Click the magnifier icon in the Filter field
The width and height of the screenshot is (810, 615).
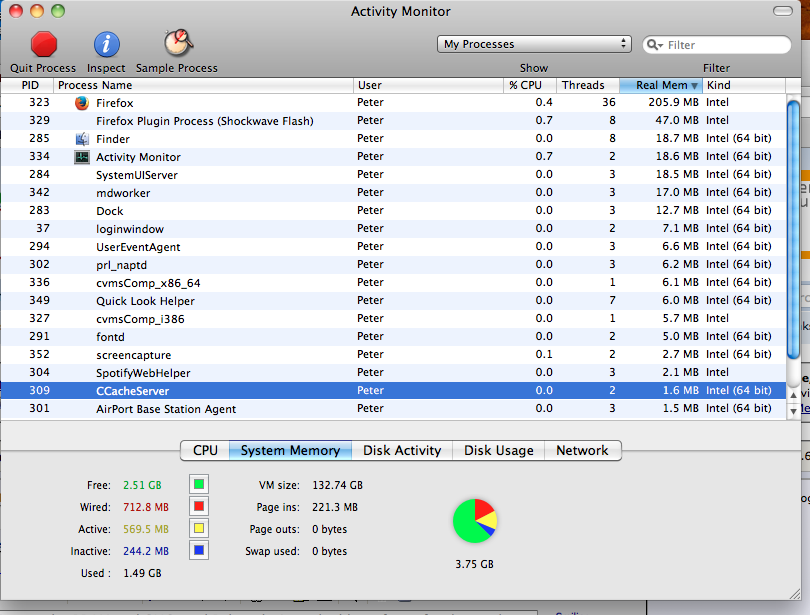655,45
